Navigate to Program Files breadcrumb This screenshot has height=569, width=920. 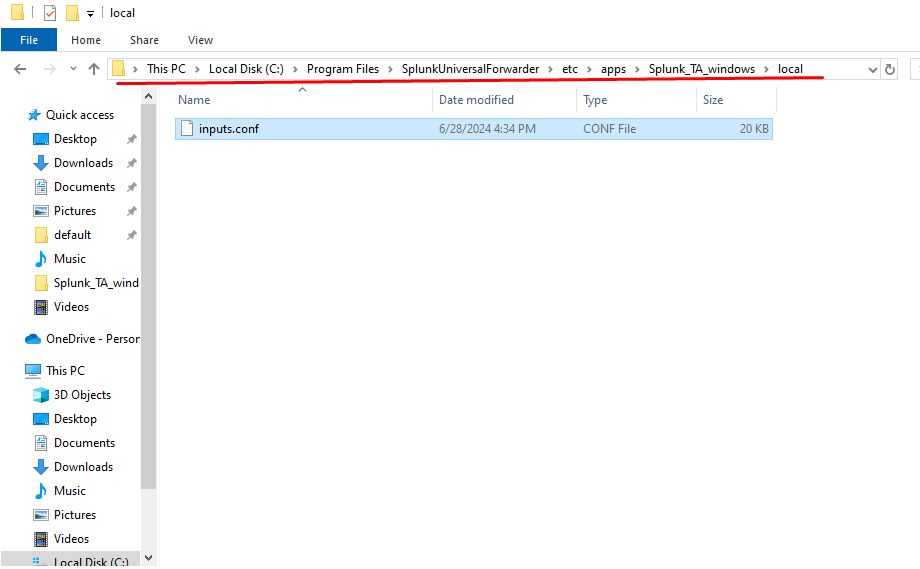(343, 69)
